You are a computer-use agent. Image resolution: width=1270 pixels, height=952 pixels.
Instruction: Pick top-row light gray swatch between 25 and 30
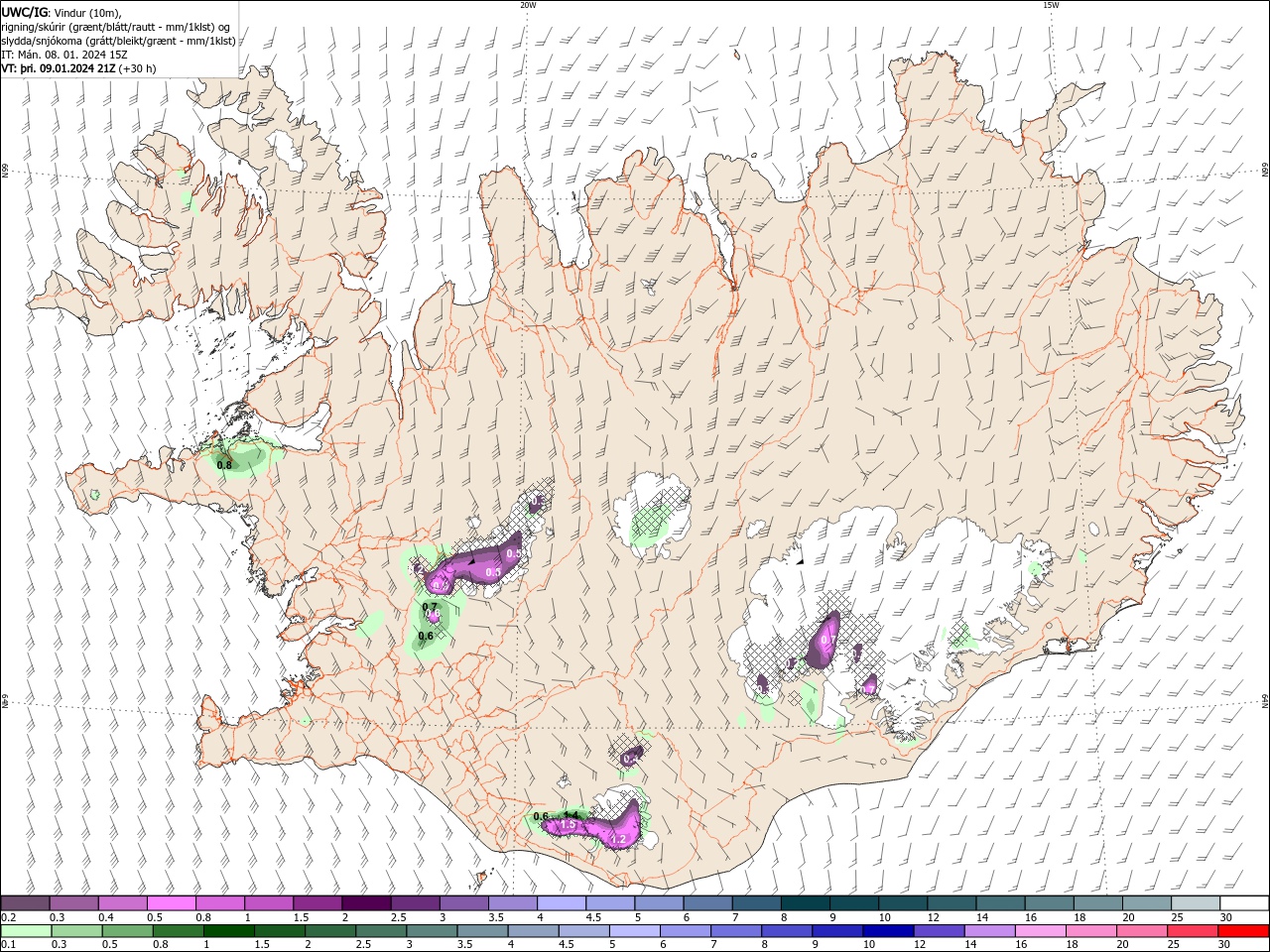click(x=1196, y=903)
